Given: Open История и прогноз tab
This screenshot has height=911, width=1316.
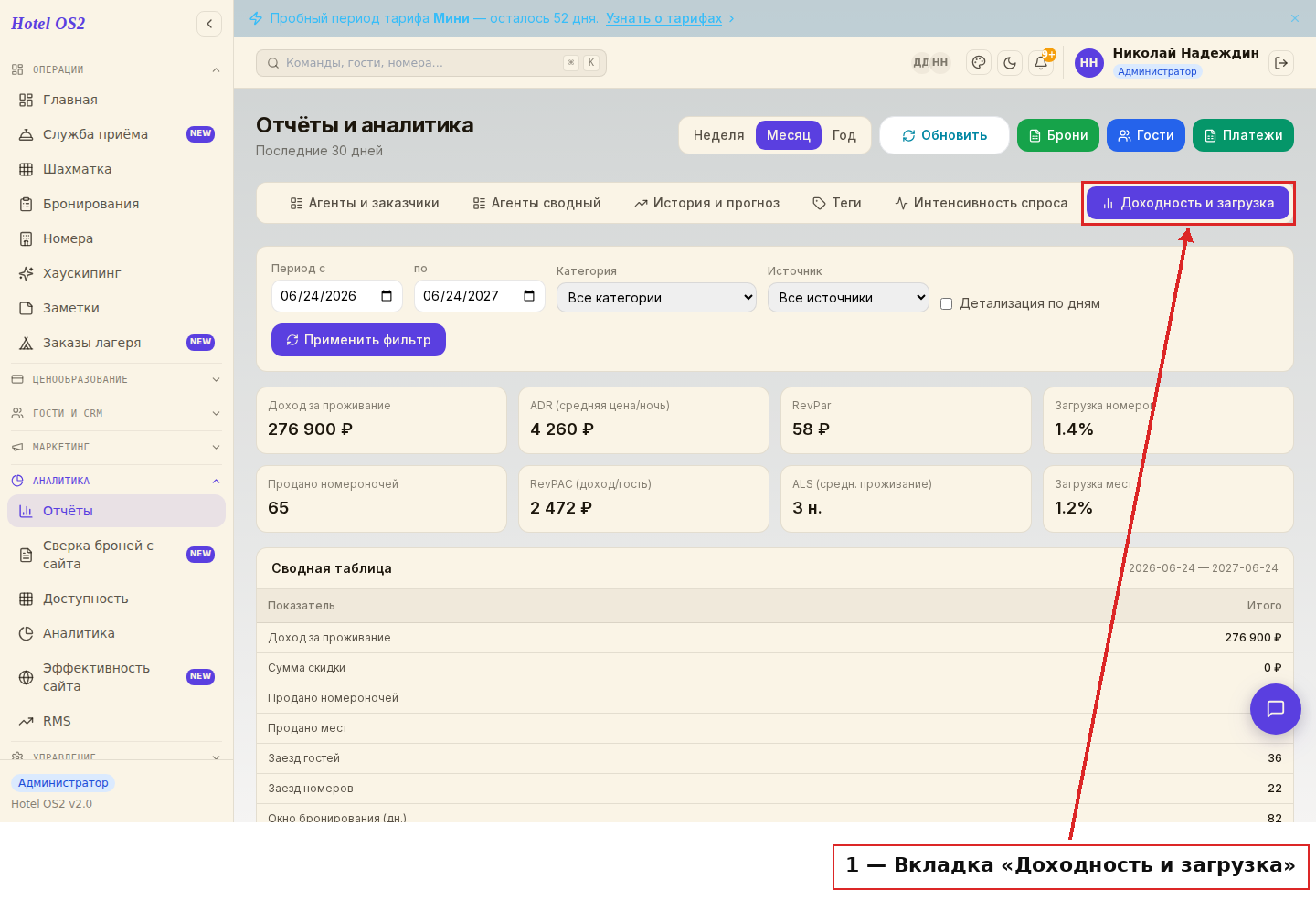Looking at the screenshot, I should [707, 203].
